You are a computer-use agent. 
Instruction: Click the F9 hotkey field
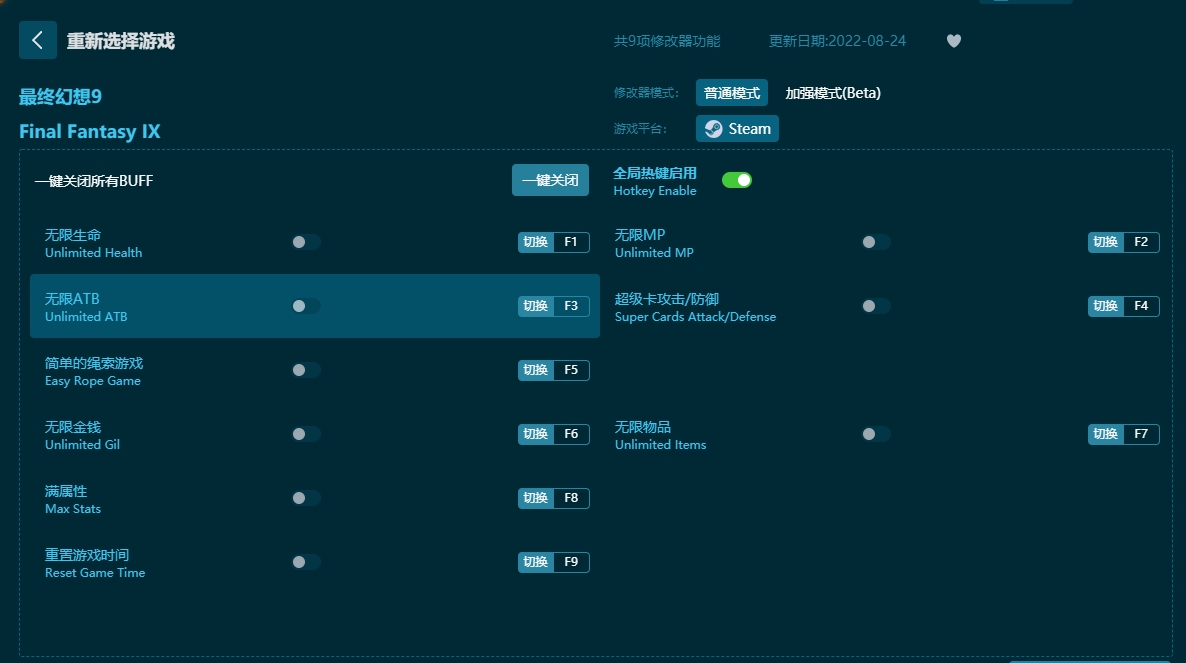click(x=571, y=562)
